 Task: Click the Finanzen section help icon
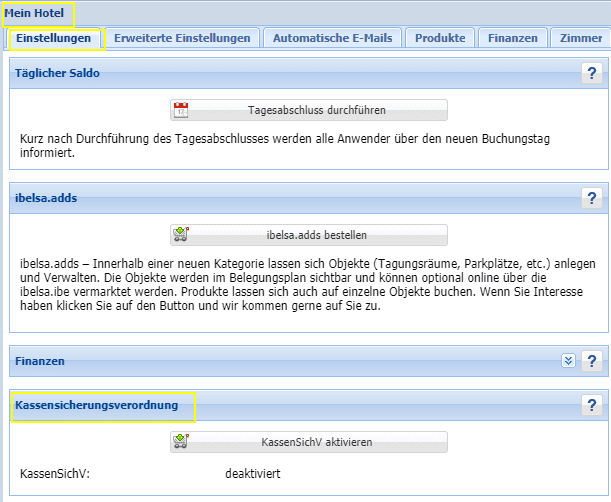(591, 361)
